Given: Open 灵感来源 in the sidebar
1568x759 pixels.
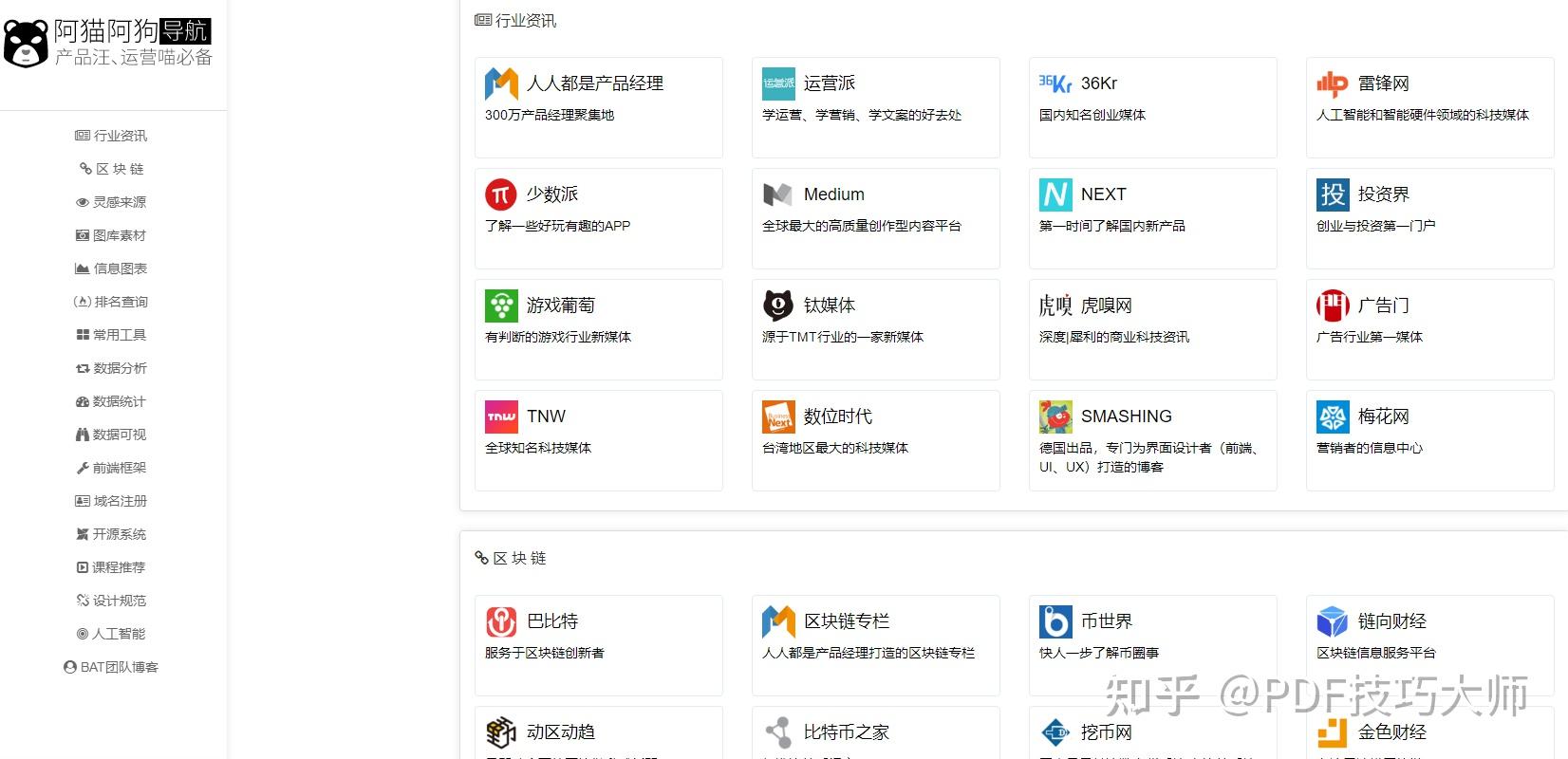Looking at the screenshot, I should 111,202.
